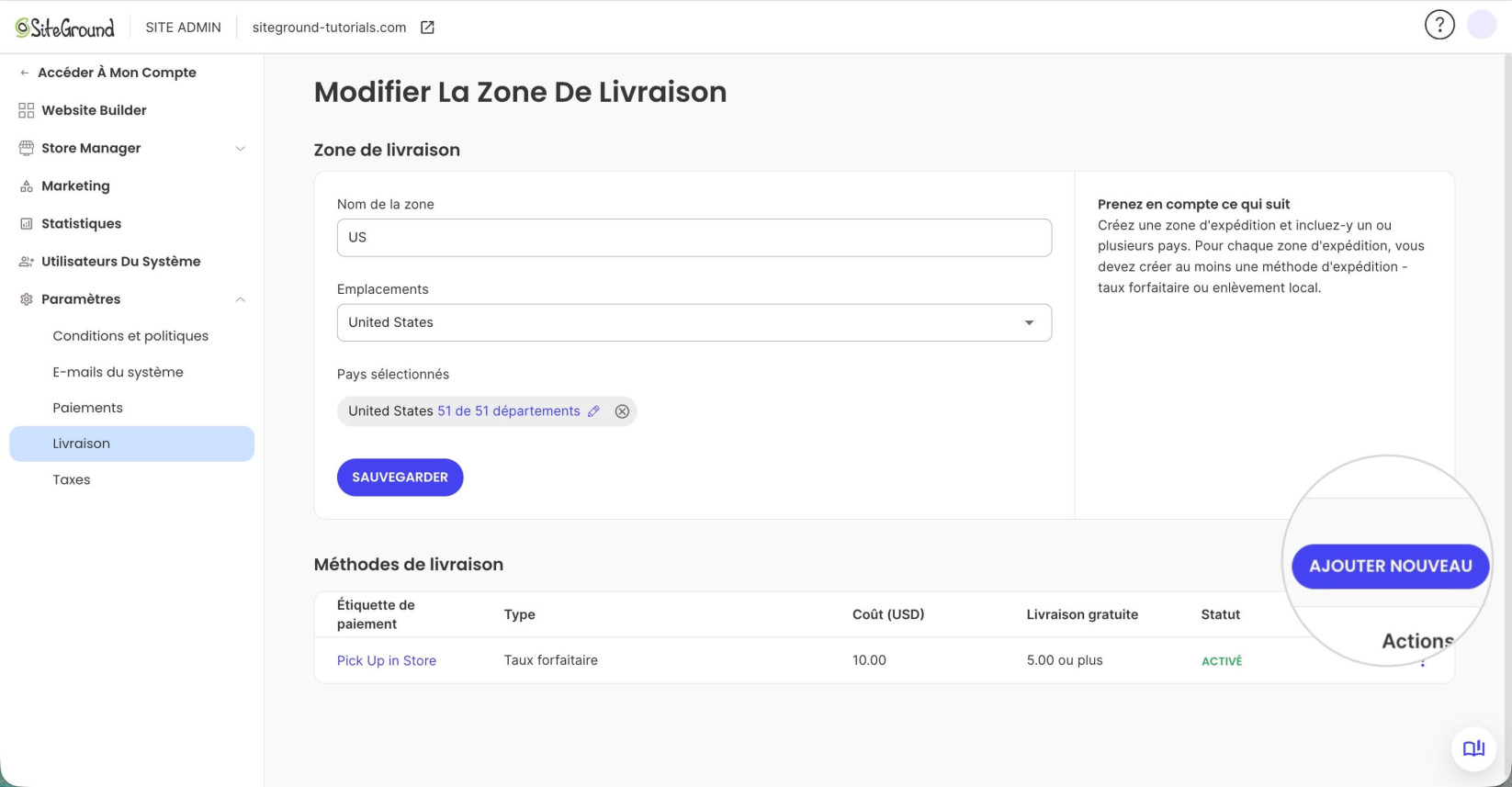The image size is (1512, 787).
Task: Open the Marketing section
Action: tap(75, 186)
